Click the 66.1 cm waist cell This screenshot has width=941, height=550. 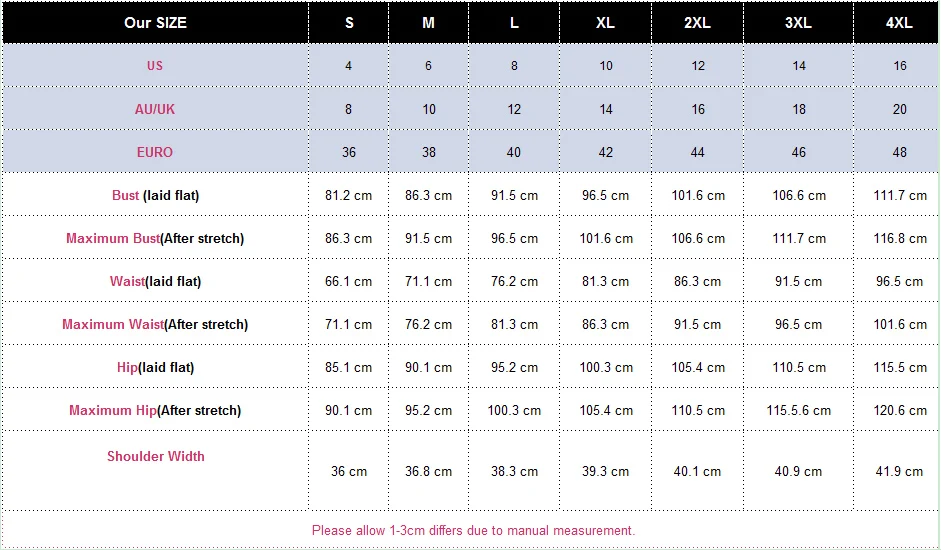tap(349, 282)
